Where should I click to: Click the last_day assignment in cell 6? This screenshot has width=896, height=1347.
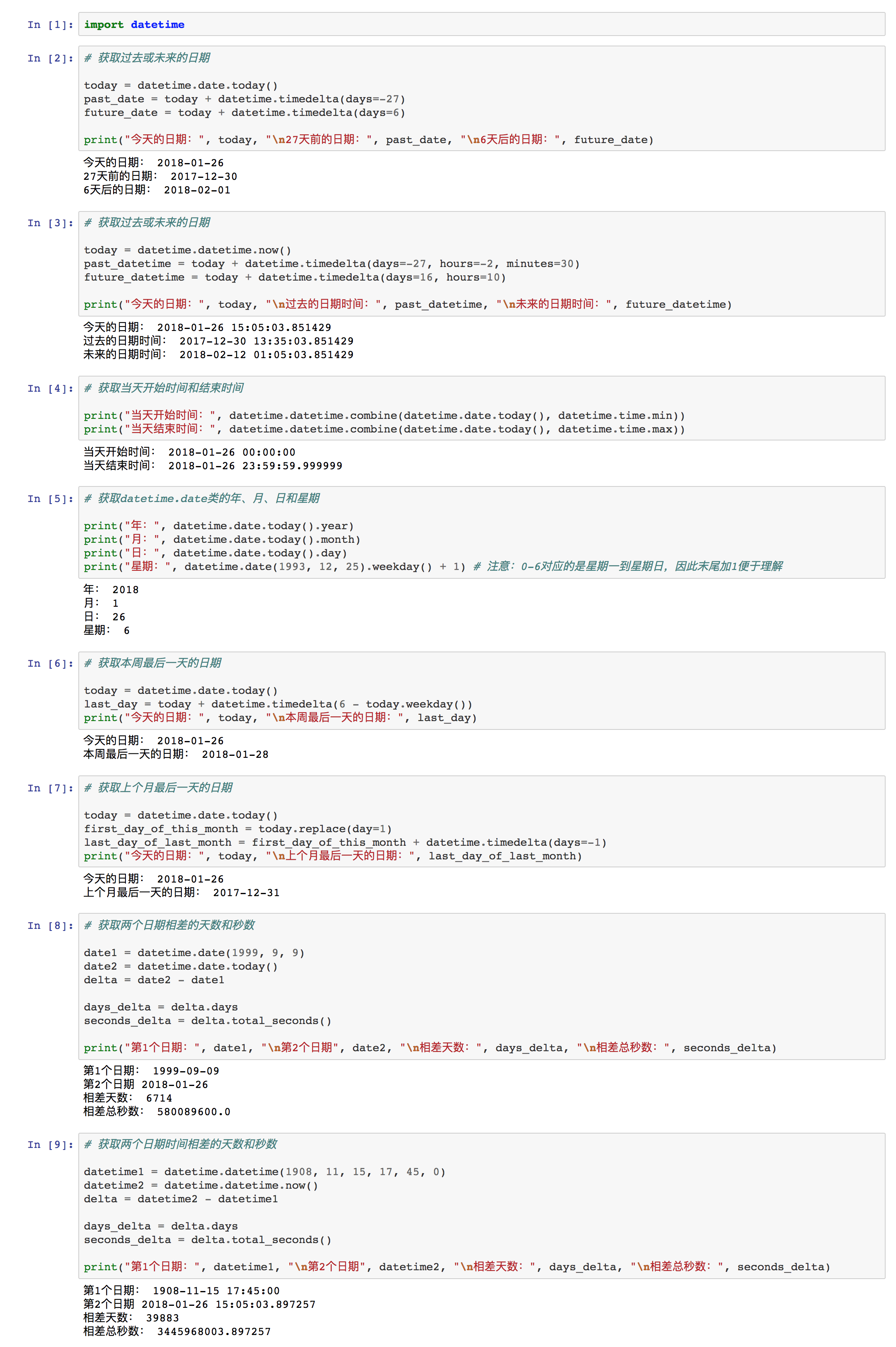278,705
